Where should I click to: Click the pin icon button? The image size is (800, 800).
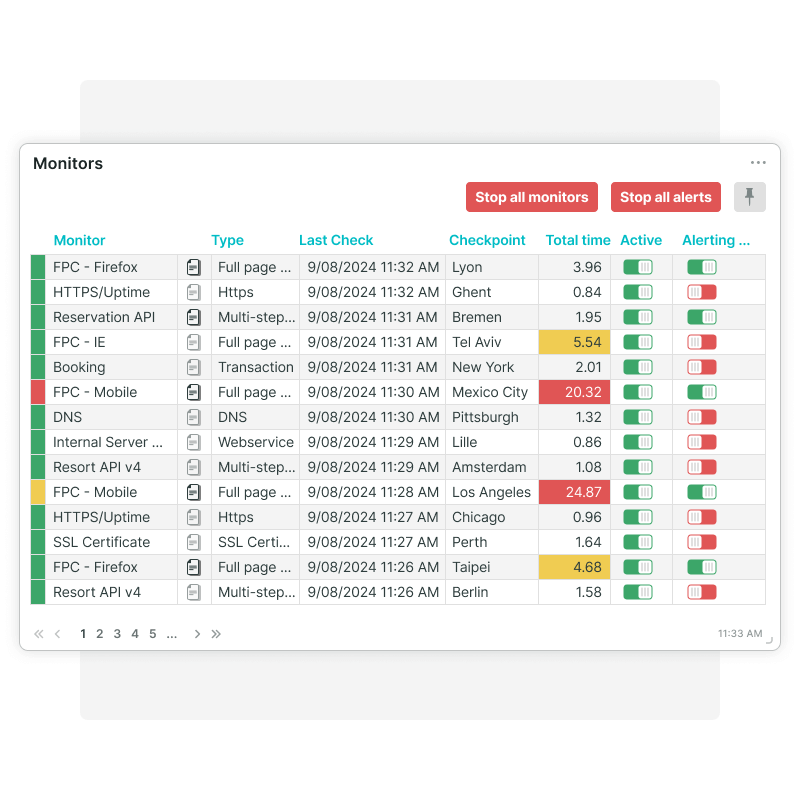coord(749,197)
